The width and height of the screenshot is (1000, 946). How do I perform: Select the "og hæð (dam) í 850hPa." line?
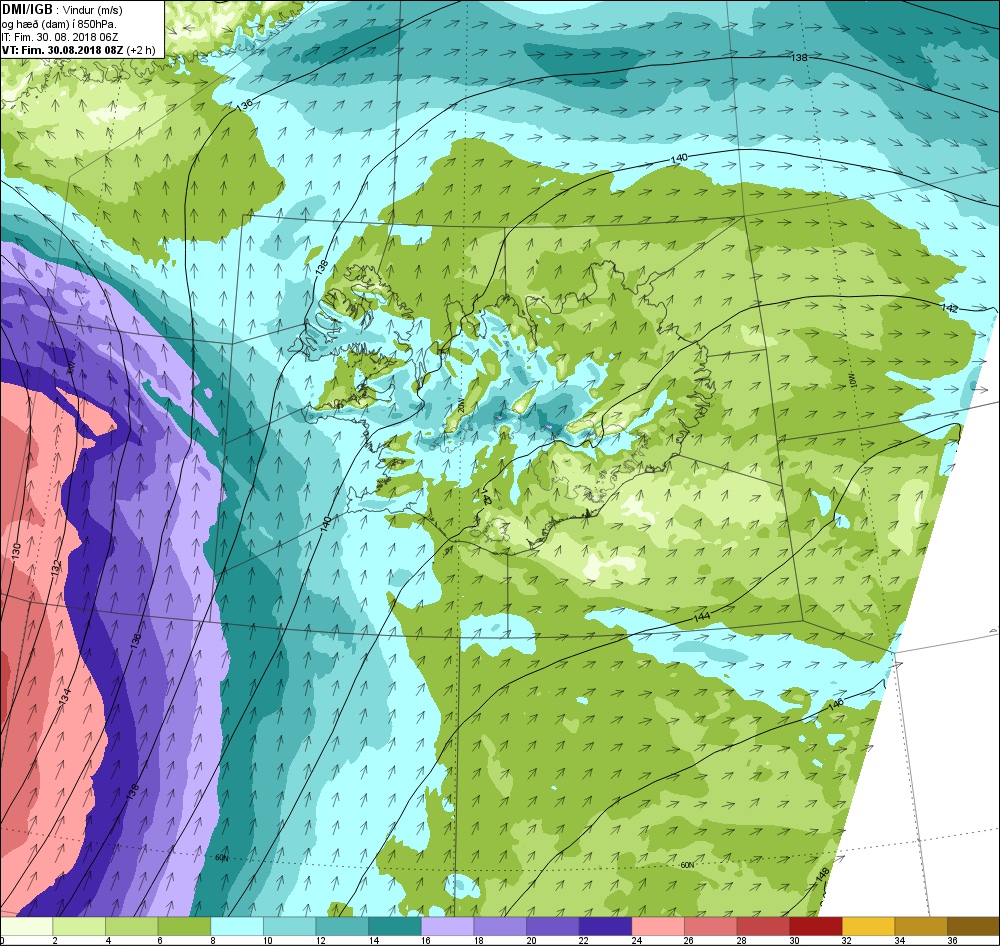click(59, 24)
